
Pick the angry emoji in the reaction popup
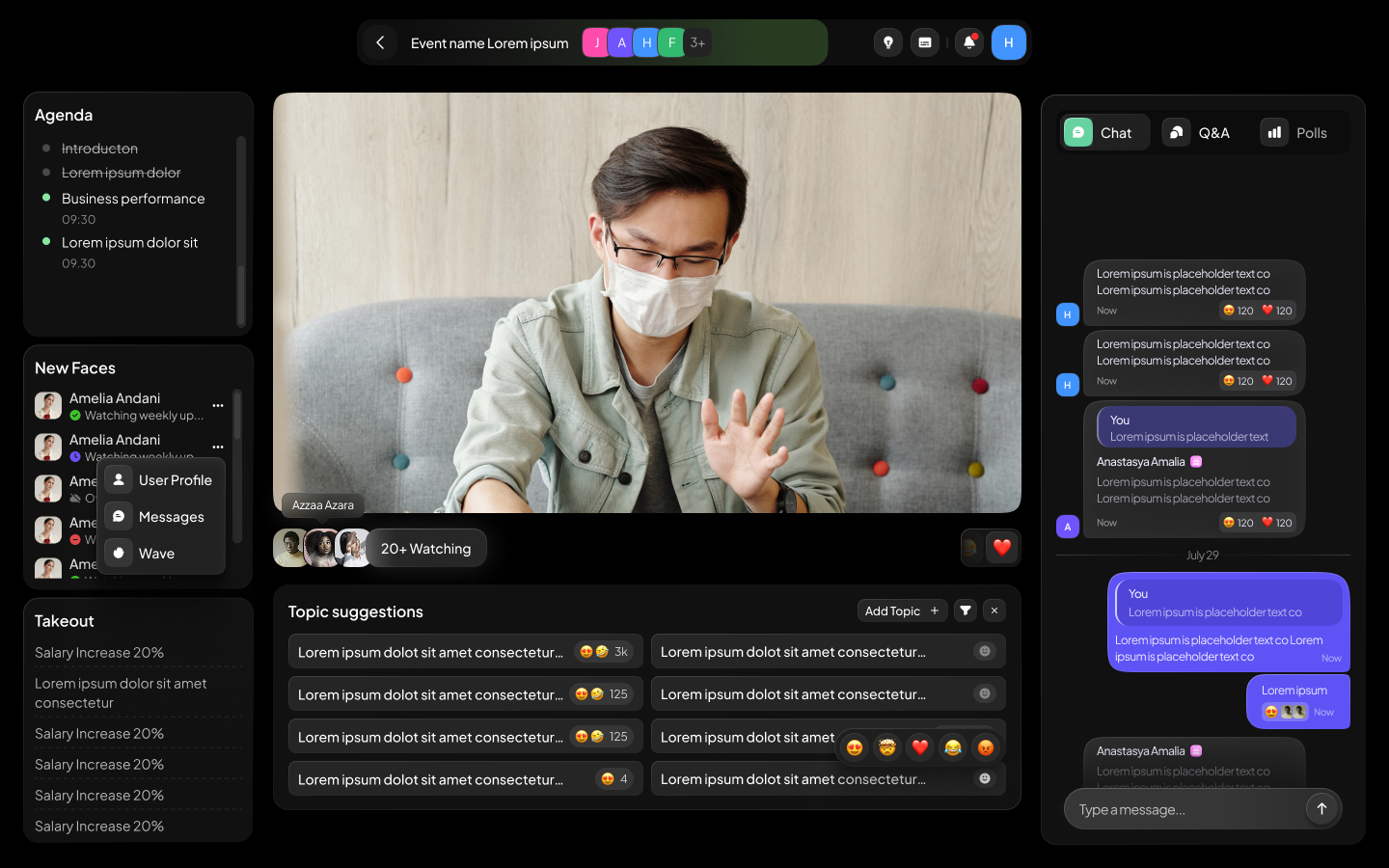click(x=985, y=747)
